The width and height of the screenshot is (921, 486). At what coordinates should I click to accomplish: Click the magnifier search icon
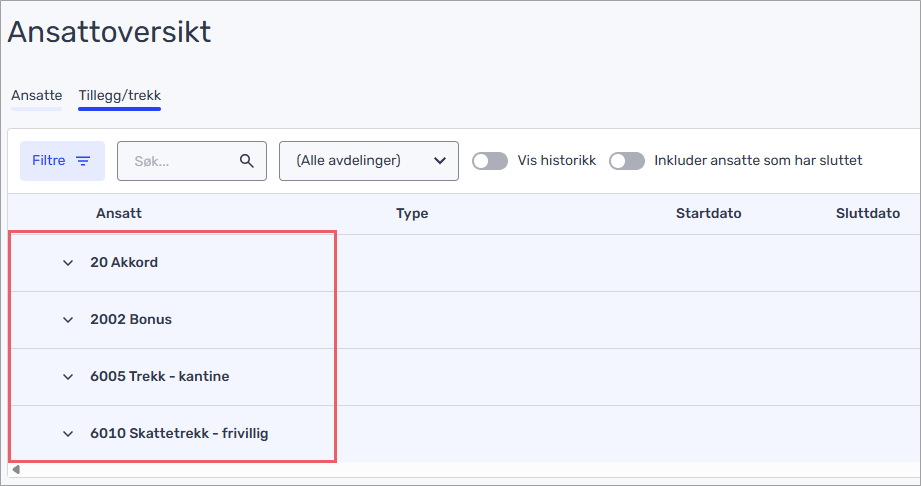247,161
